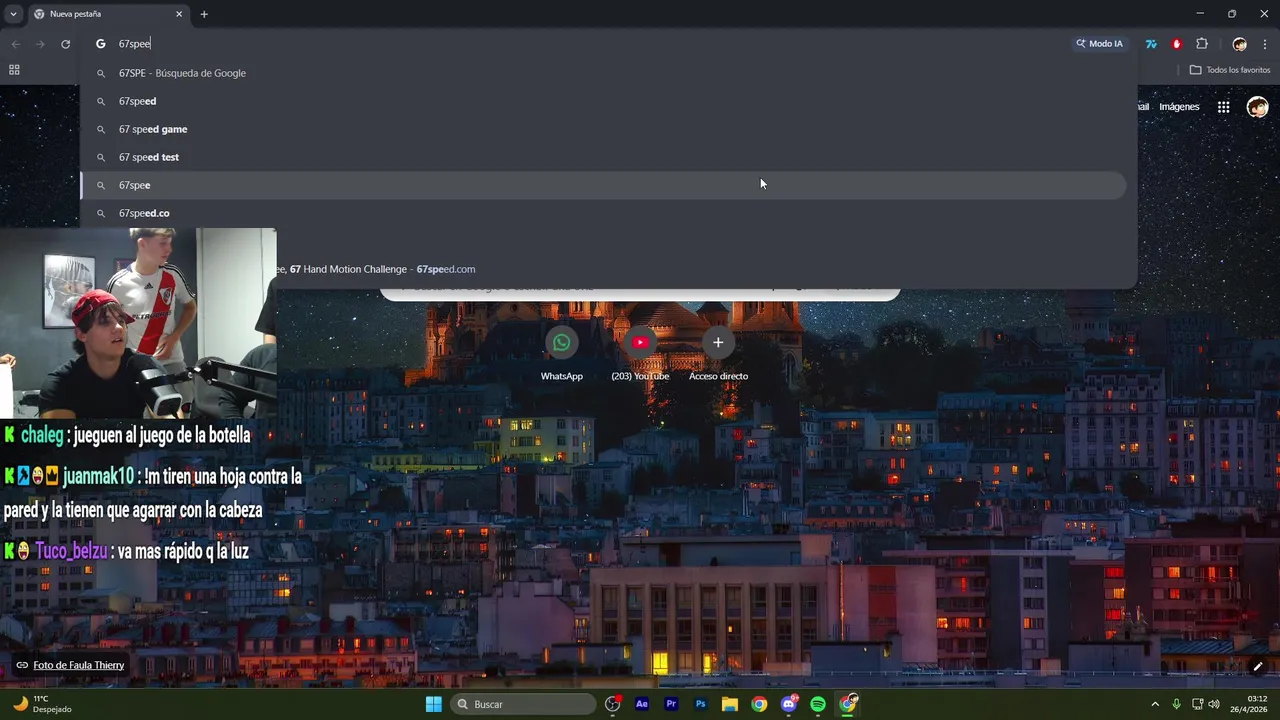Open the network tray icon
Screen dimensions: 1280x720
pos(1198,704)
